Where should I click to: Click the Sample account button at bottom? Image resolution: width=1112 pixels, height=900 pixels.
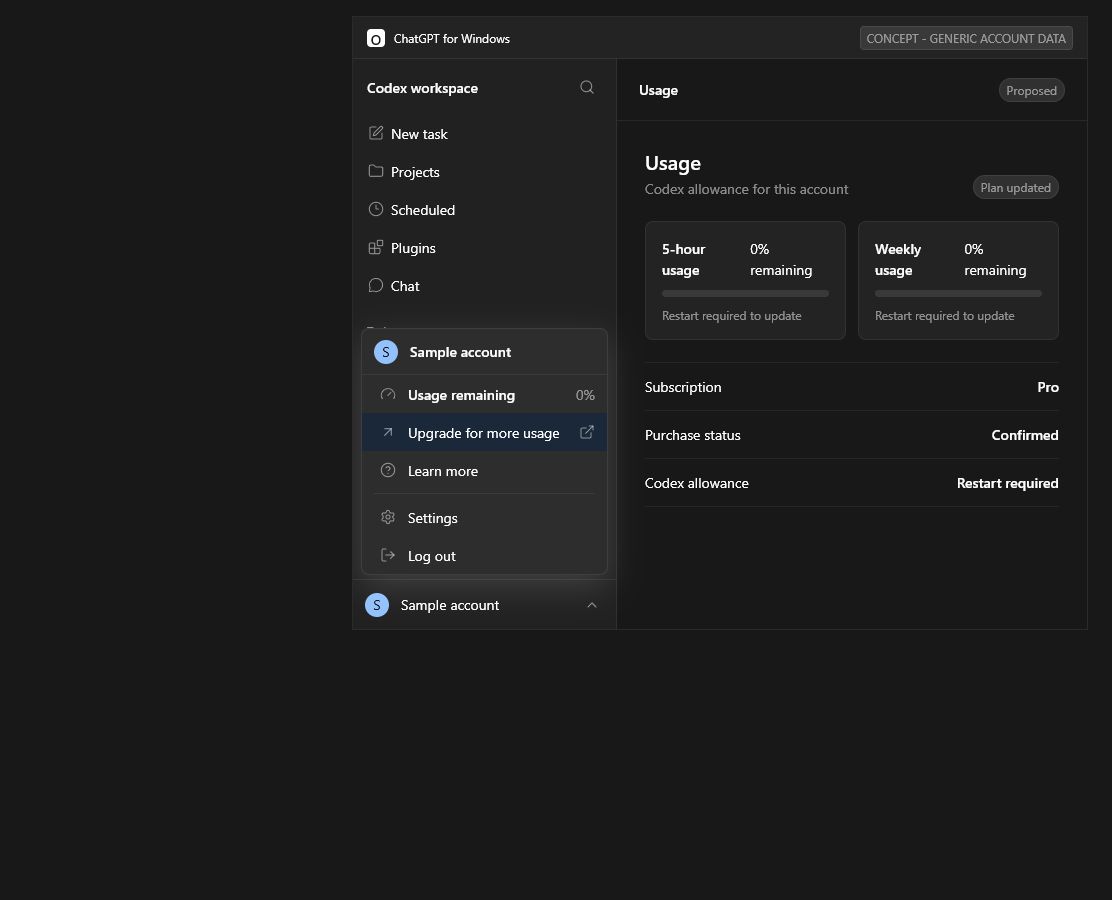coord(484,605)
